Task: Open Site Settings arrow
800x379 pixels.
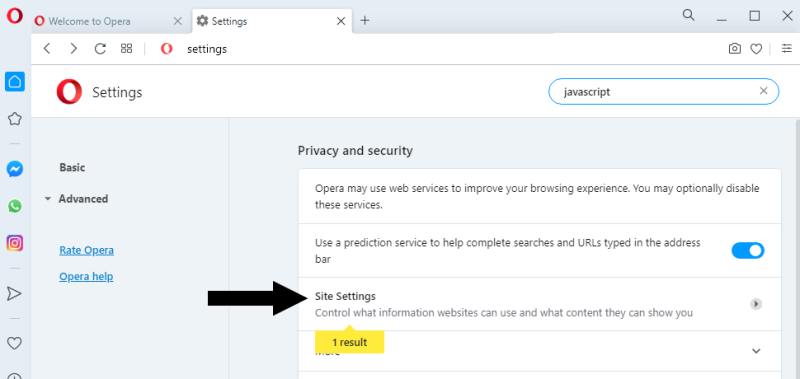Action: pyautogui.click(x=756, y=304)
